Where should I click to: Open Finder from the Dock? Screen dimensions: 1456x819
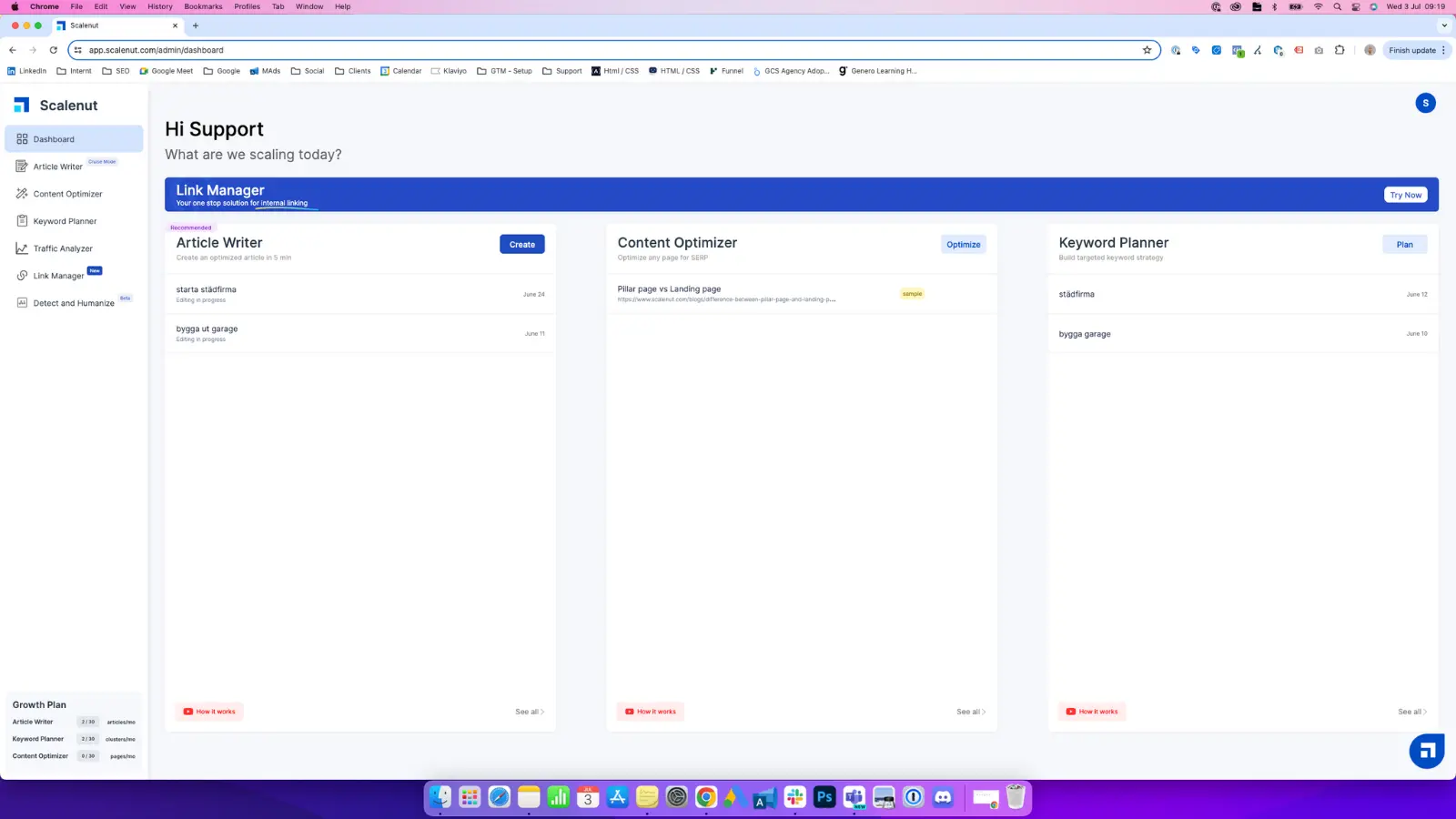point(440,798)
